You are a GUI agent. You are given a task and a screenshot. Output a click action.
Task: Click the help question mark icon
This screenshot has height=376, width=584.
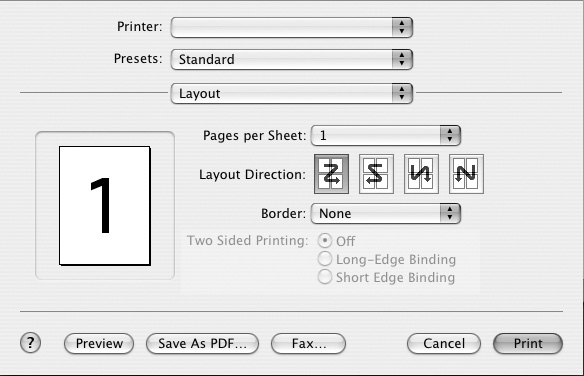click(x=31, y=343)
